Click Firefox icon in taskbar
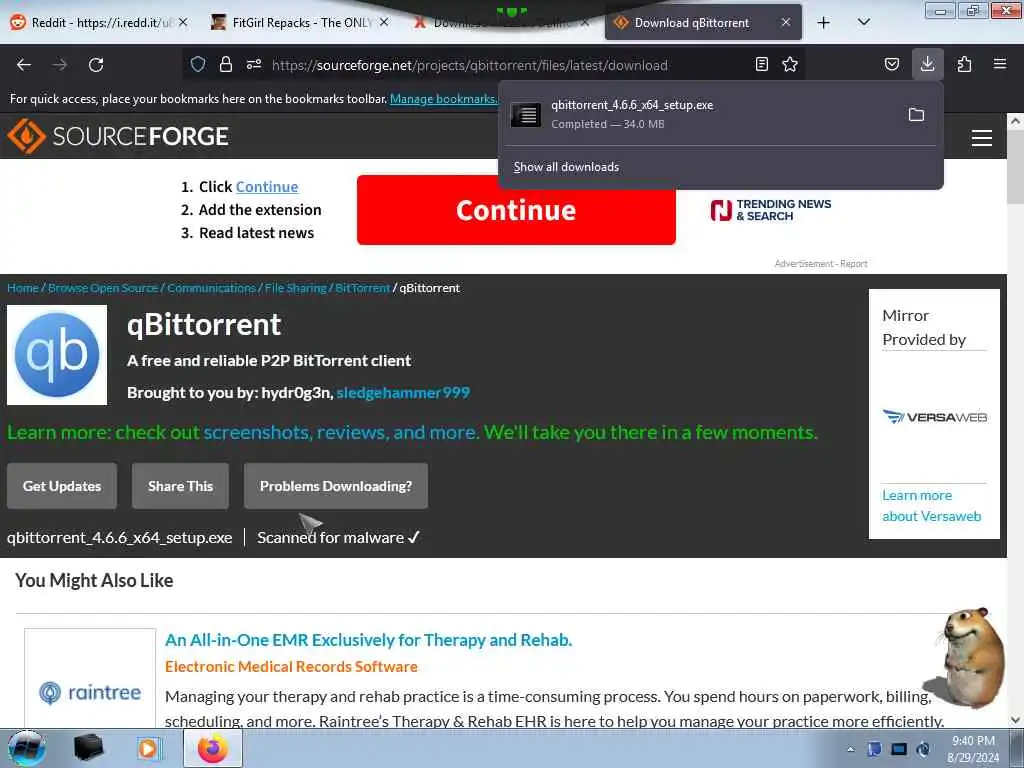 pyautogui.click(x=213, y=748)
